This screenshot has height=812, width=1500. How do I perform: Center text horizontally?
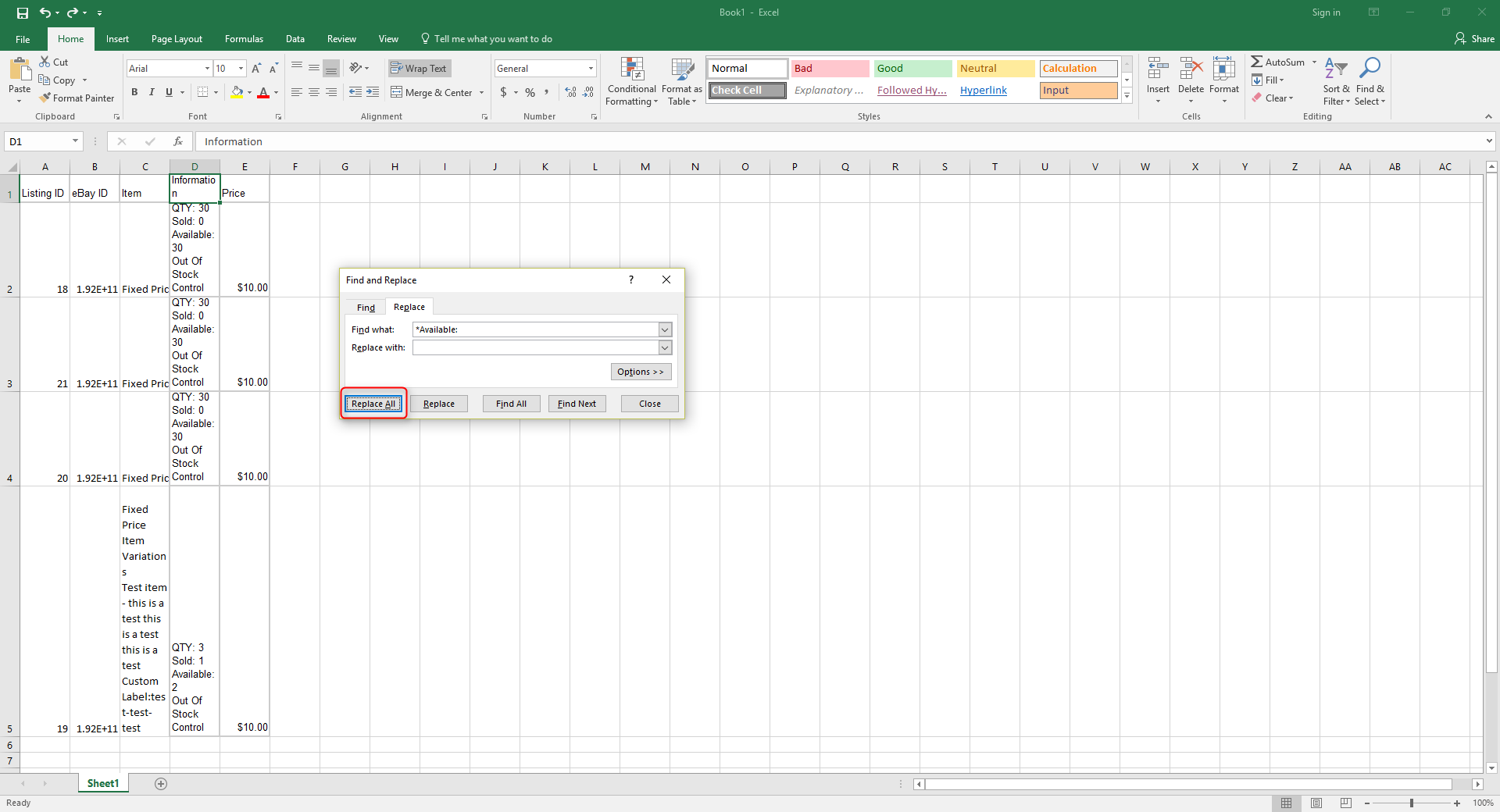click(314, 92)
